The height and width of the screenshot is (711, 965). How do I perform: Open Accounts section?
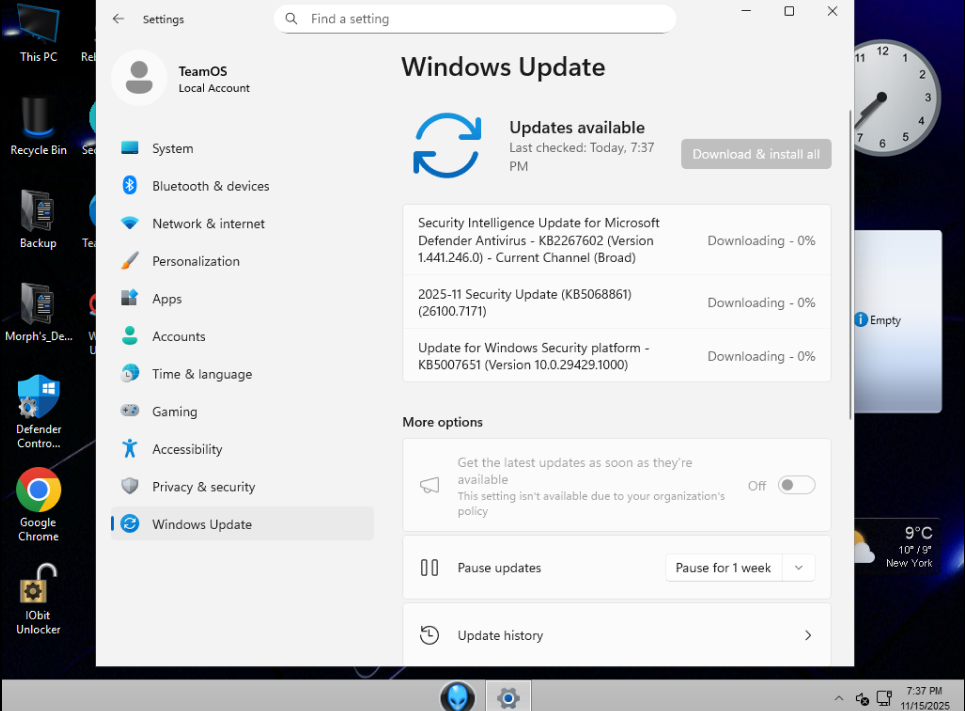click(x=242, y=336)
